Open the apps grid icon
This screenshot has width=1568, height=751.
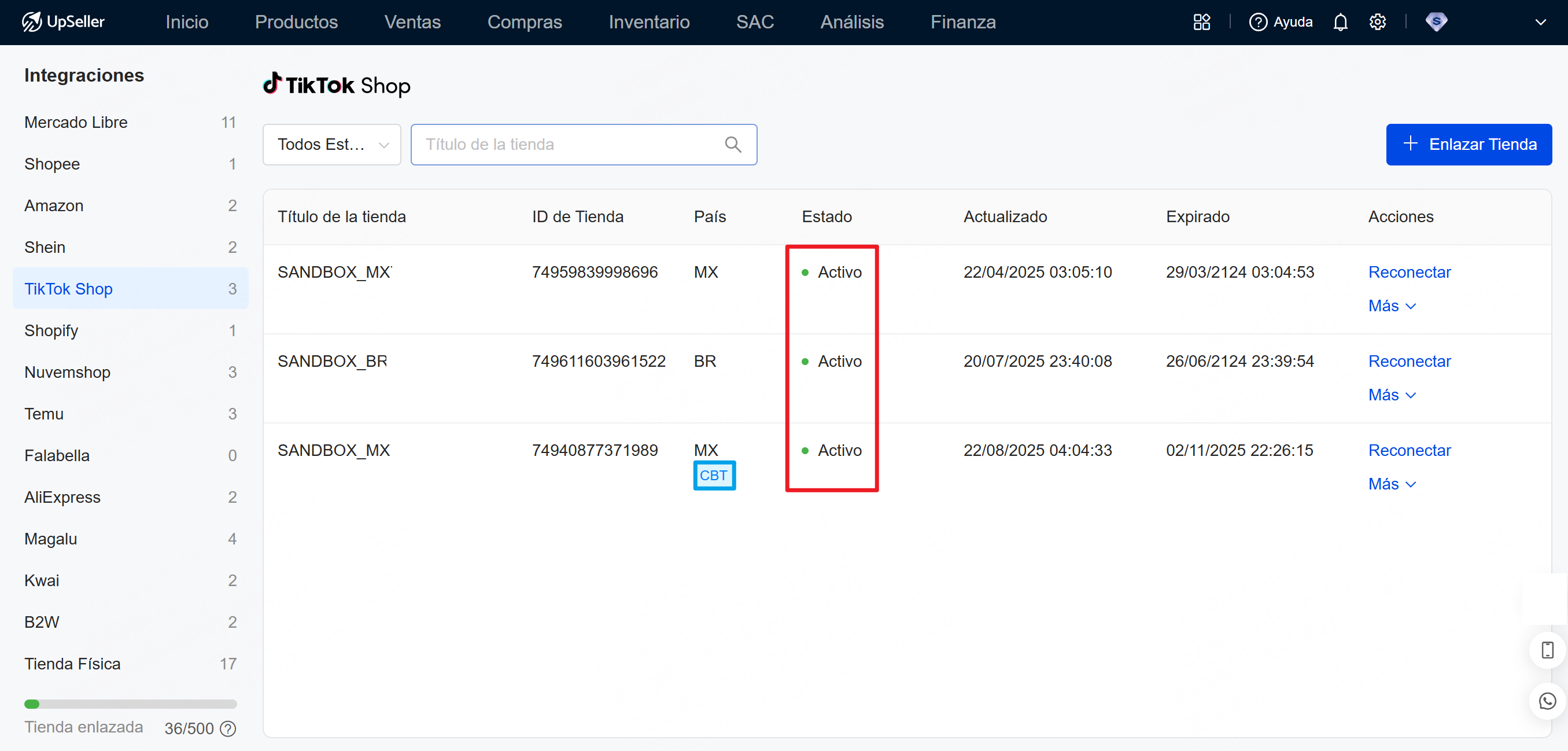(x=1201, y=22)
